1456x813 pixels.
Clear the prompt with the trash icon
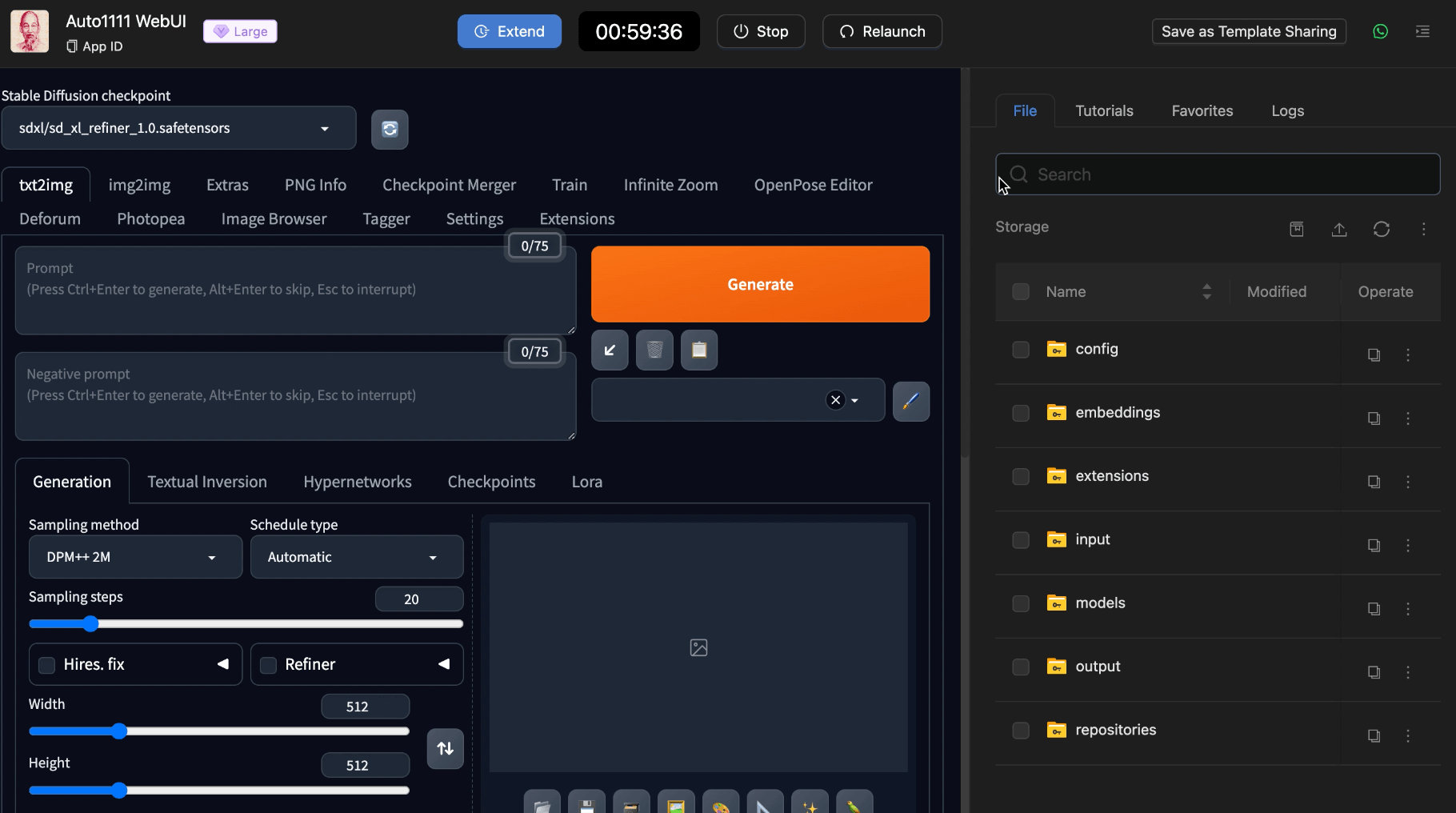point(654,350)
